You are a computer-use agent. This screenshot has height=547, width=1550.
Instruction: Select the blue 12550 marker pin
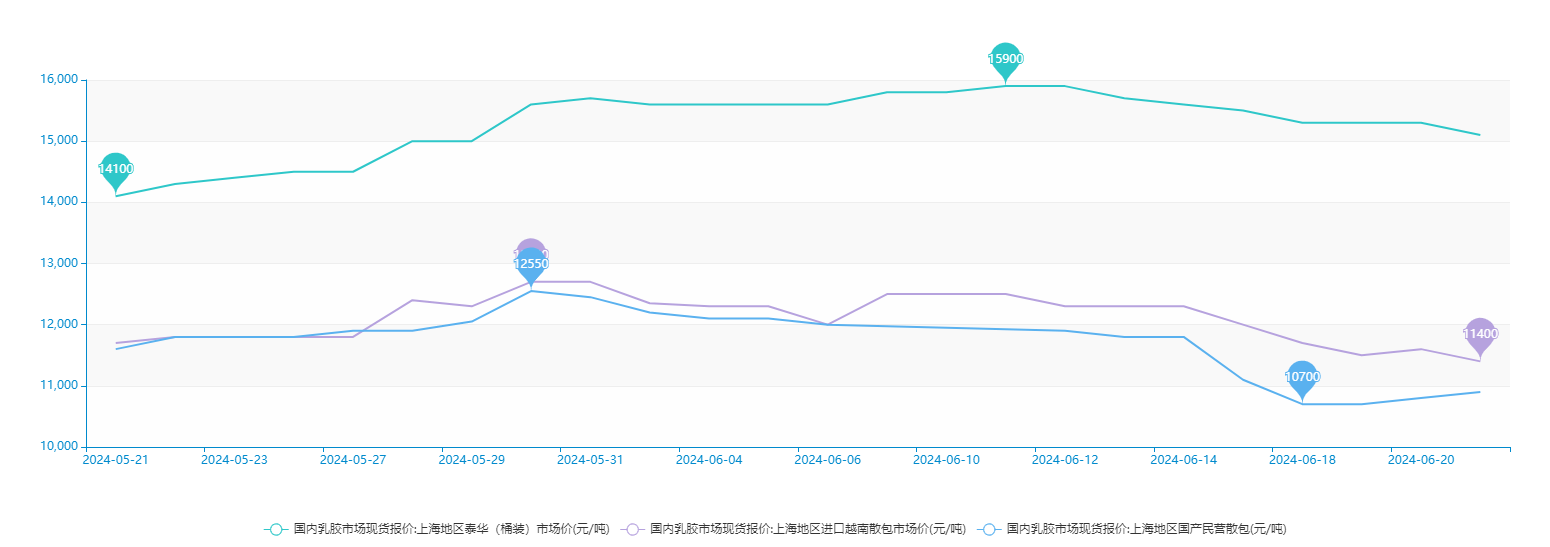pyautogui.click(x=531, y=265)
